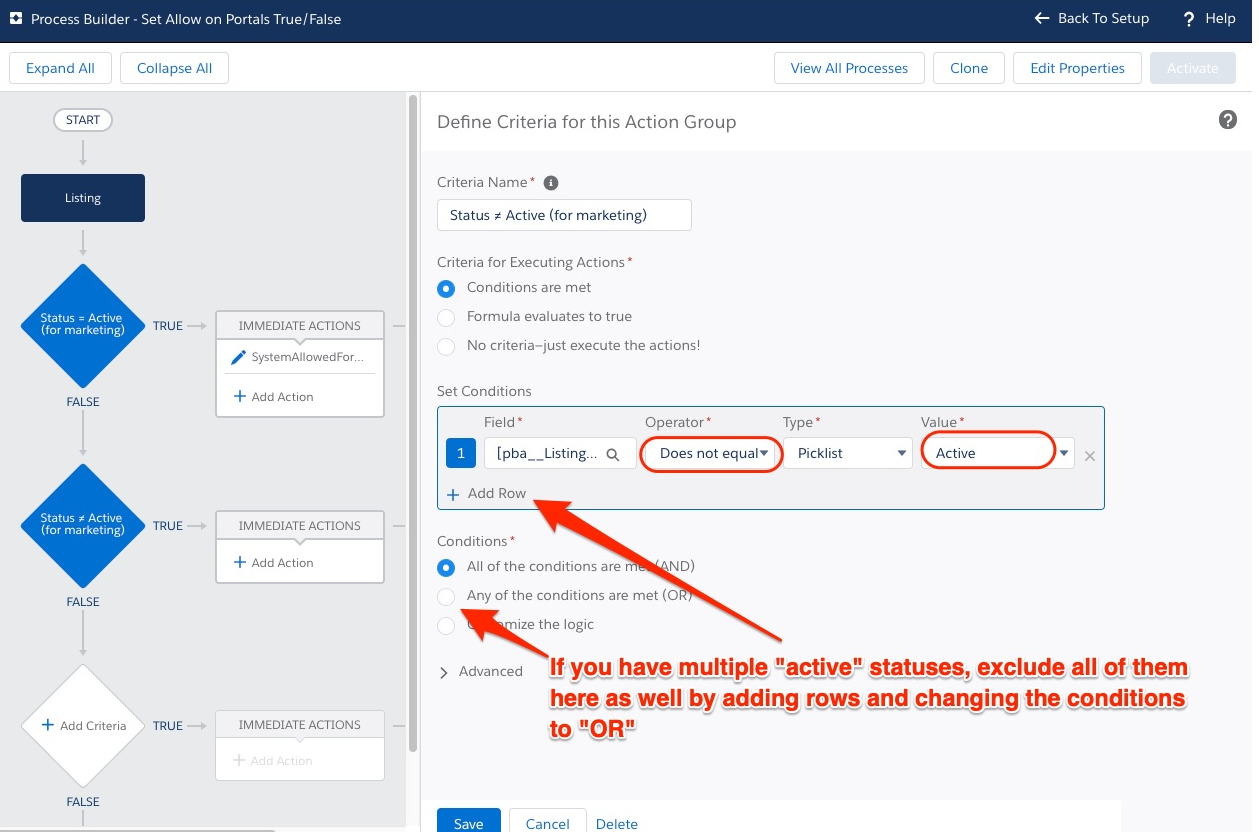Select Formula evaluates to true

pos(446,317)
